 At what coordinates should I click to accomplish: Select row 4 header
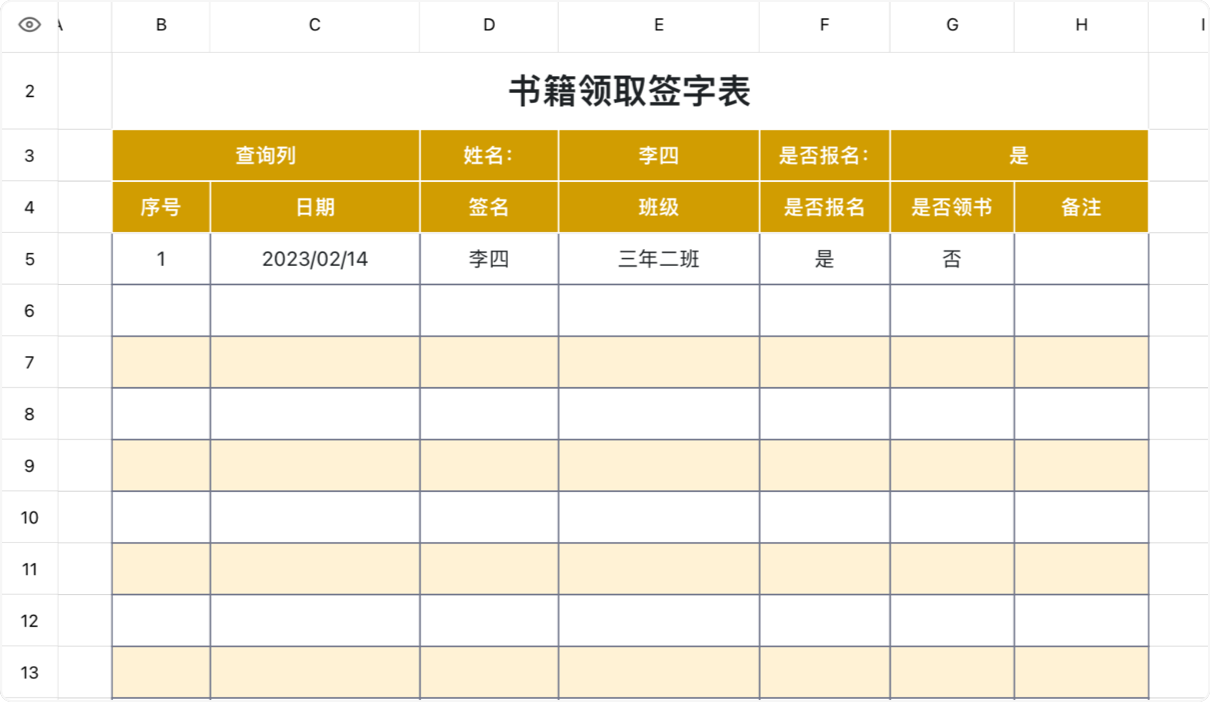29,207
